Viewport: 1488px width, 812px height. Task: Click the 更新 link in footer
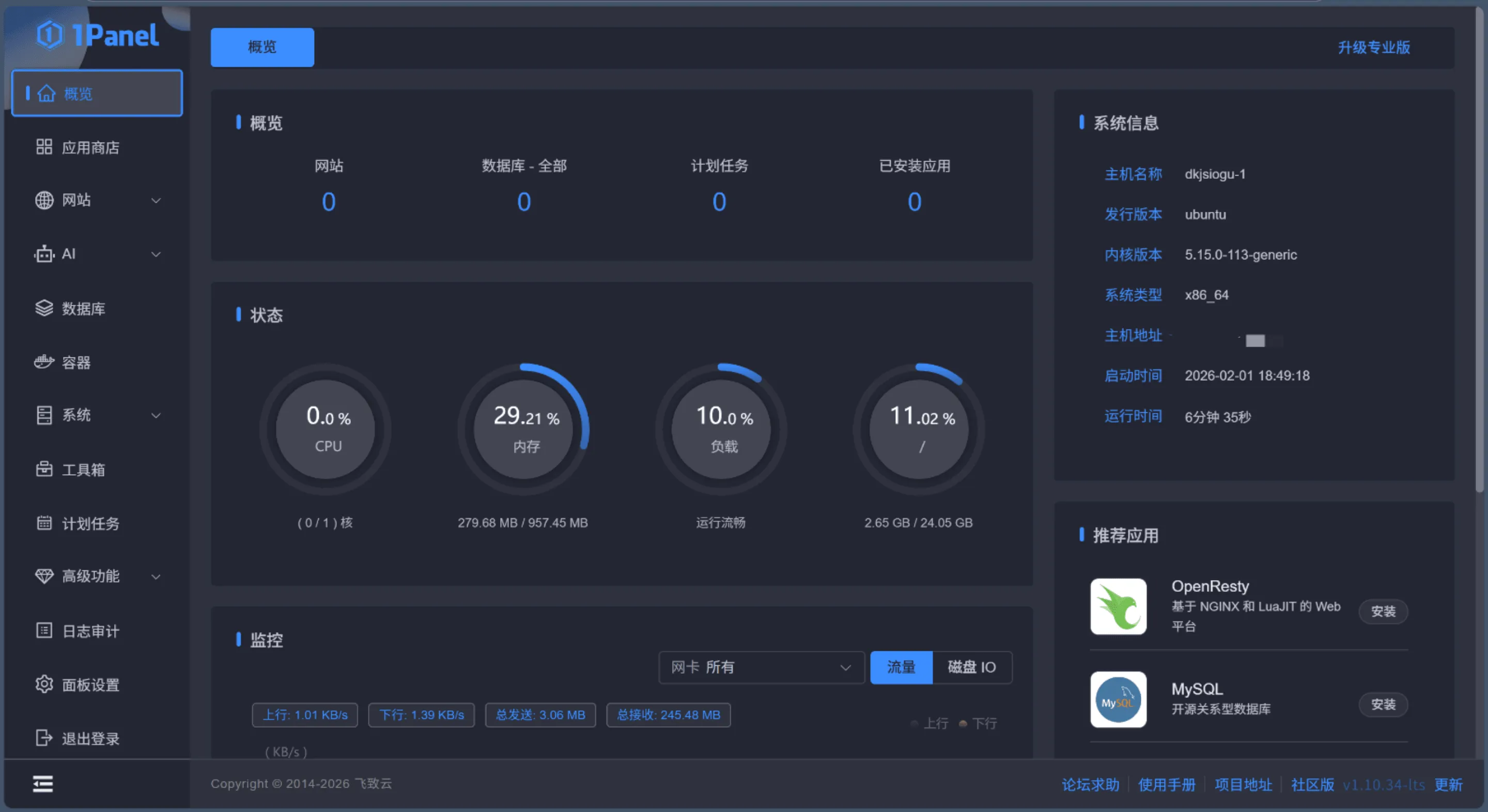pos(1449,785)
